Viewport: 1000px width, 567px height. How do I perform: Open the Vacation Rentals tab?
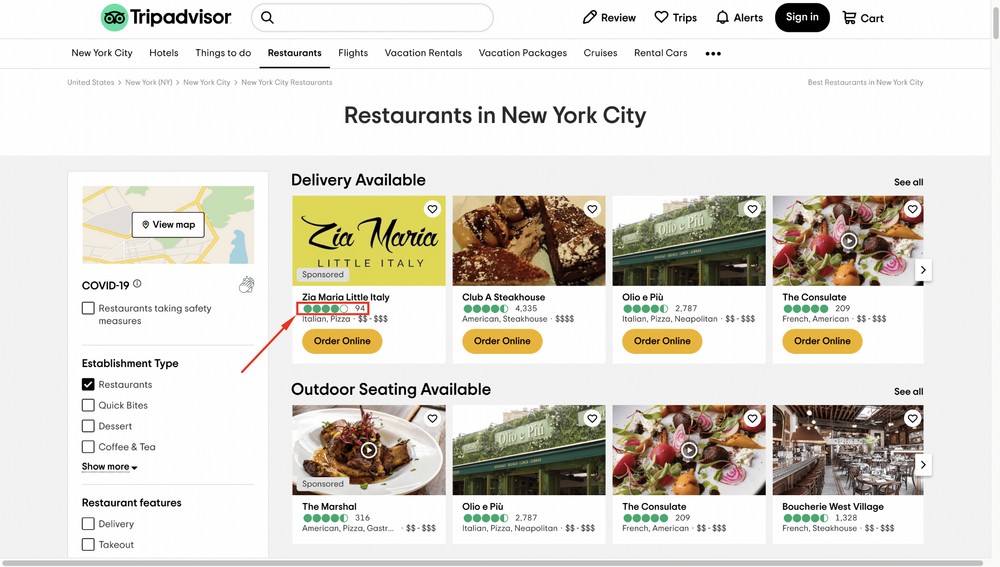(423, 53)
